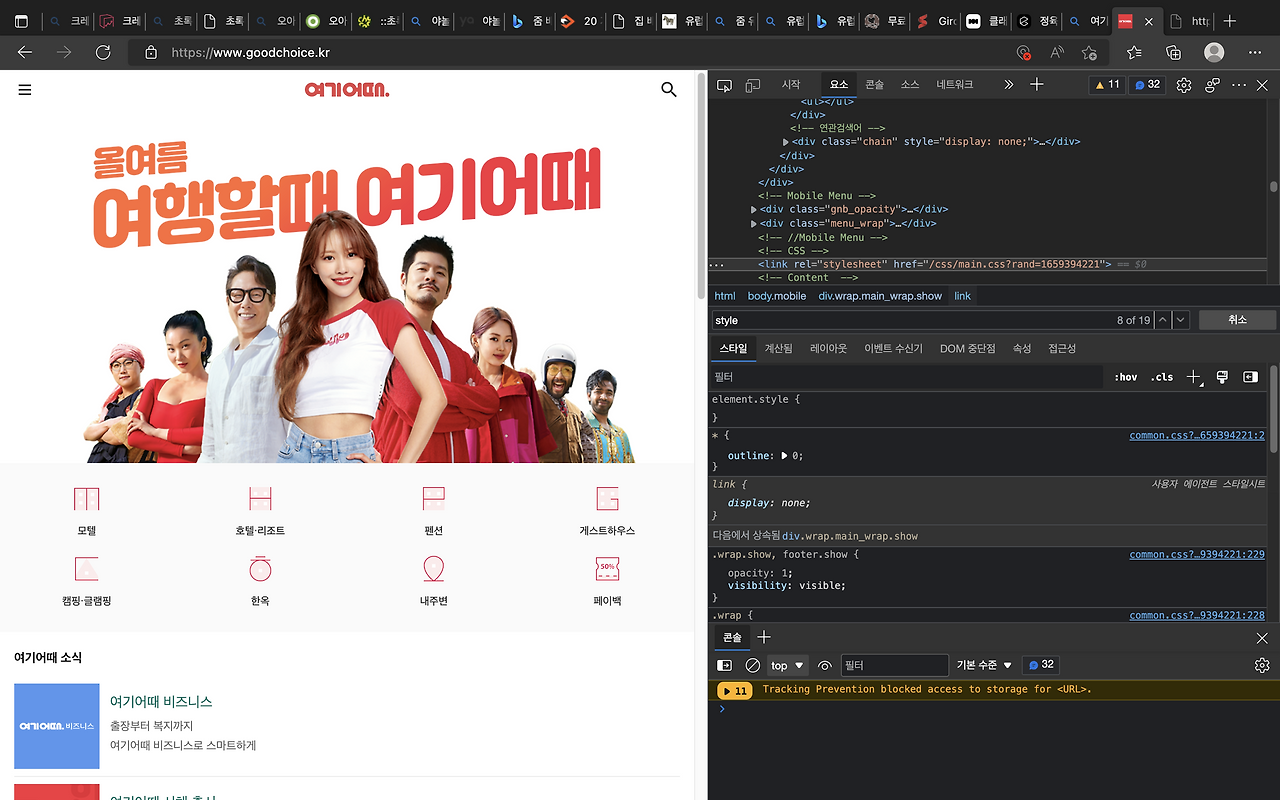The height and width of the screenshot is (800, 1280).
Task: Switch to the 소스 tab
Action: [908, 84]
